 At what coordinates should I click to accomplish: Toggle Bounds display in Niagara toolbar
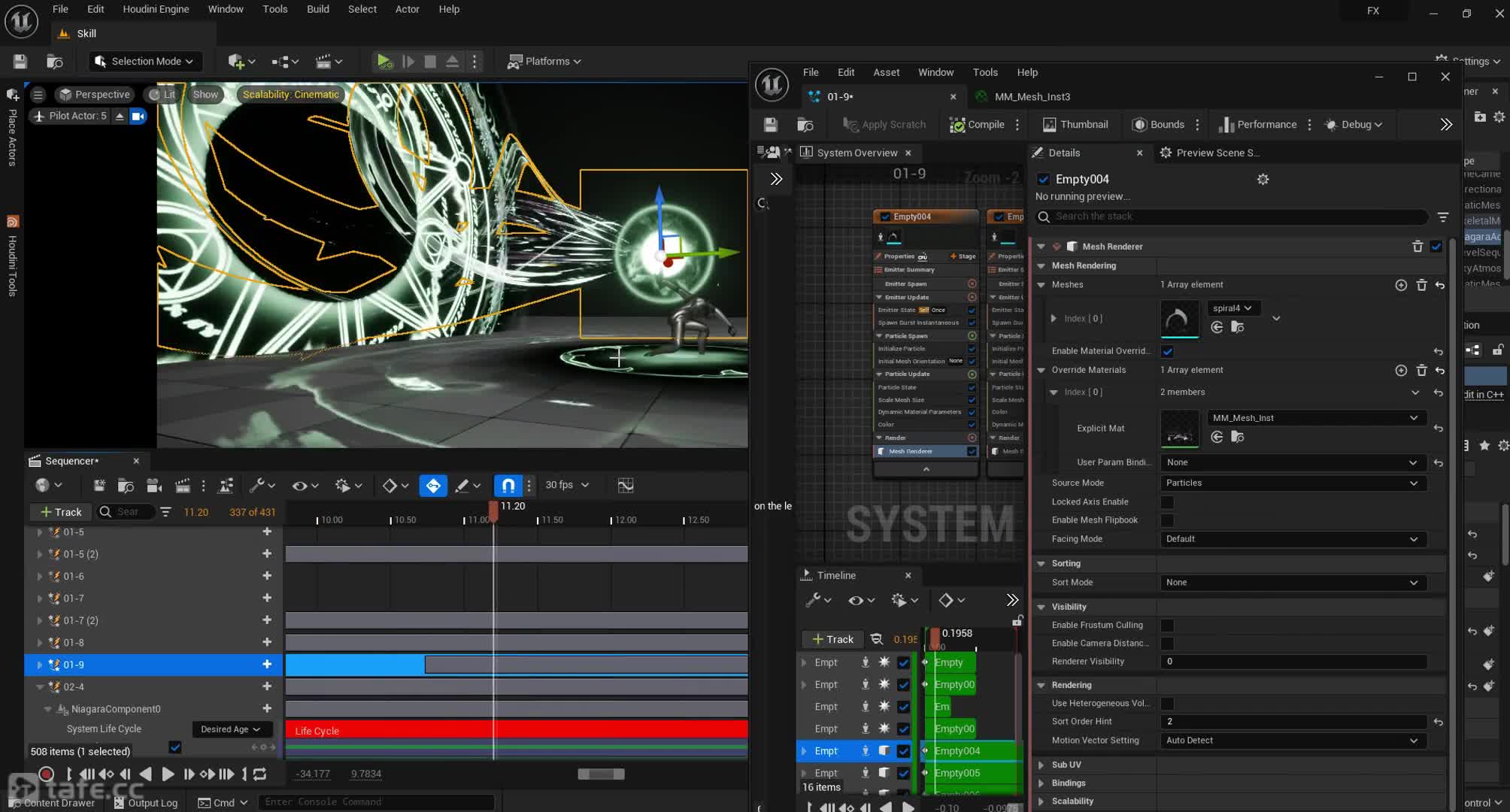click(1158, 125)
